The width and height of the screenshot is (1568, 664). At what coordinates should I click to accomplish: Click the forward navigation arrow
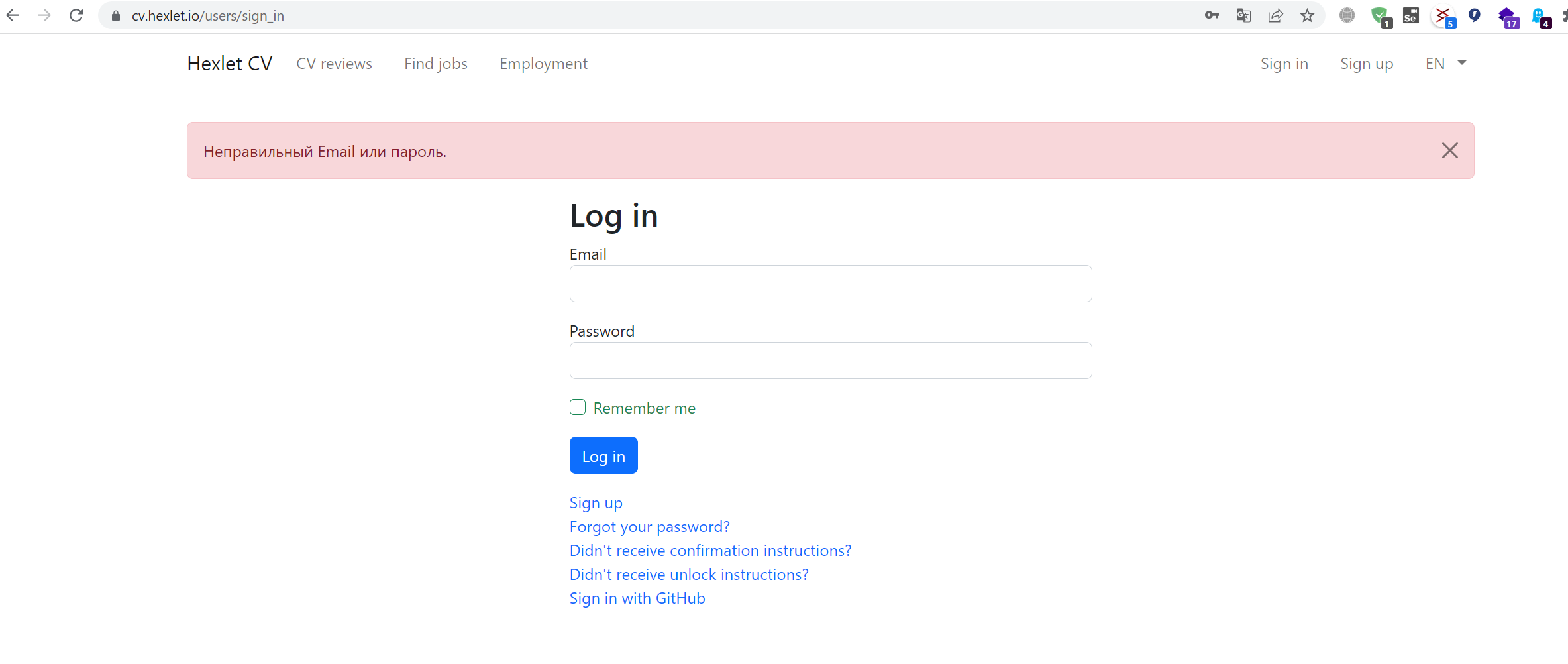click(44, 15)
